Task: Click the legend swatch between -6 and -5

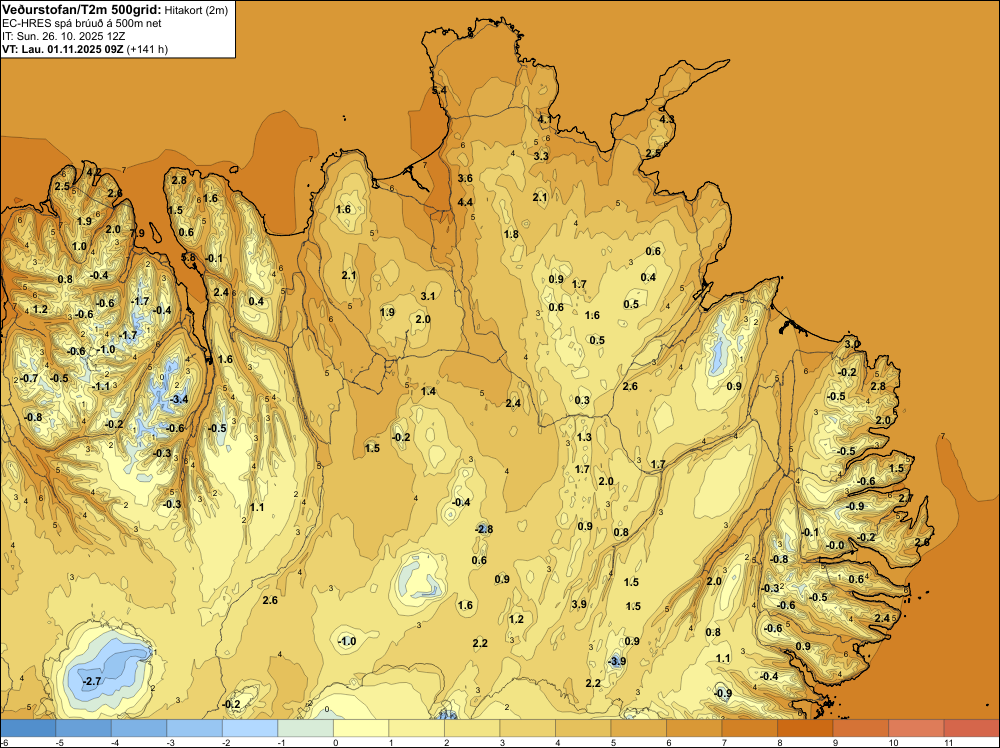Action: 28,728
